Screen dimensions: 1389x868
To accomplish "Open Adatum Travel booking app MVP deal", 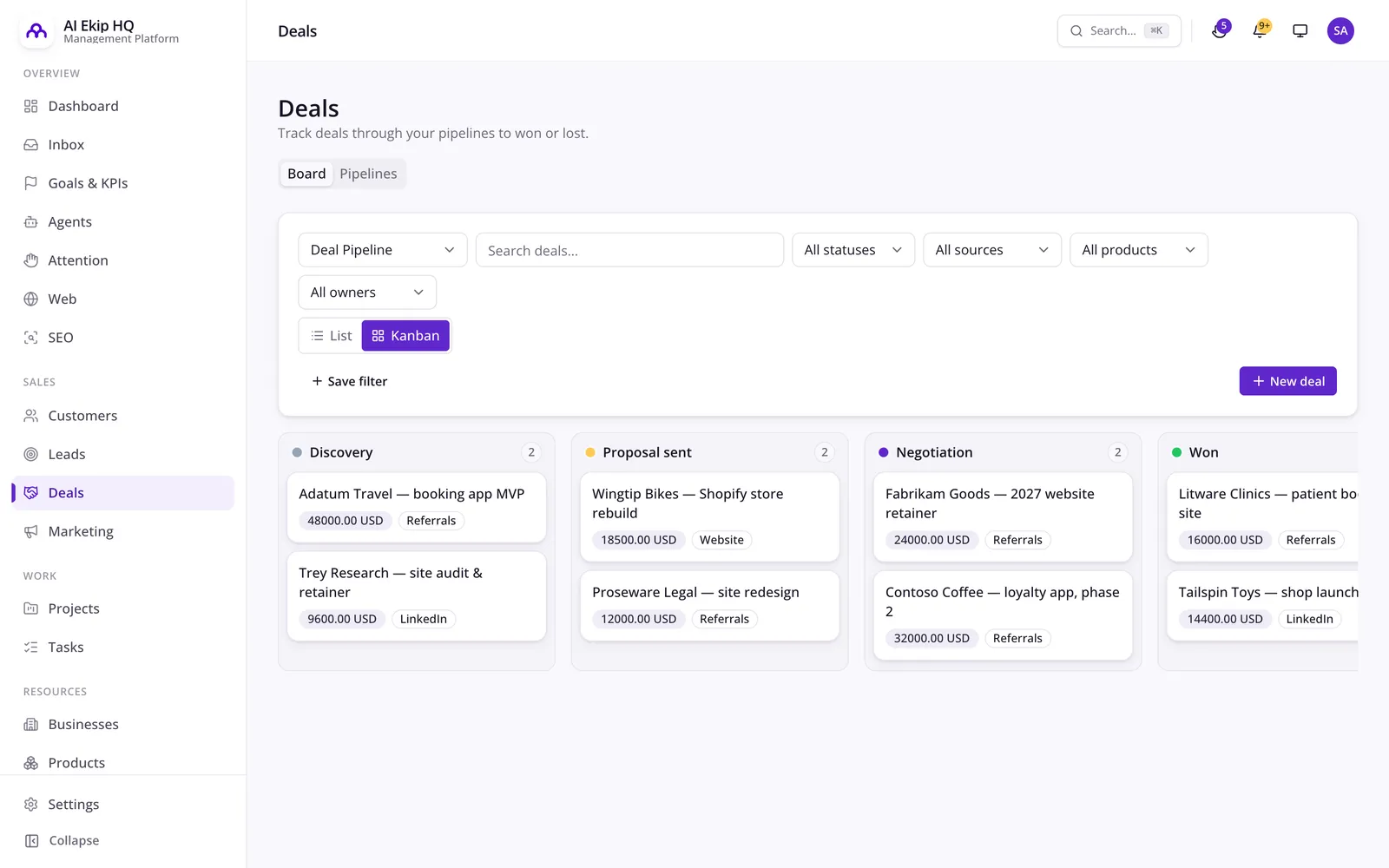I will pos(417,508).
